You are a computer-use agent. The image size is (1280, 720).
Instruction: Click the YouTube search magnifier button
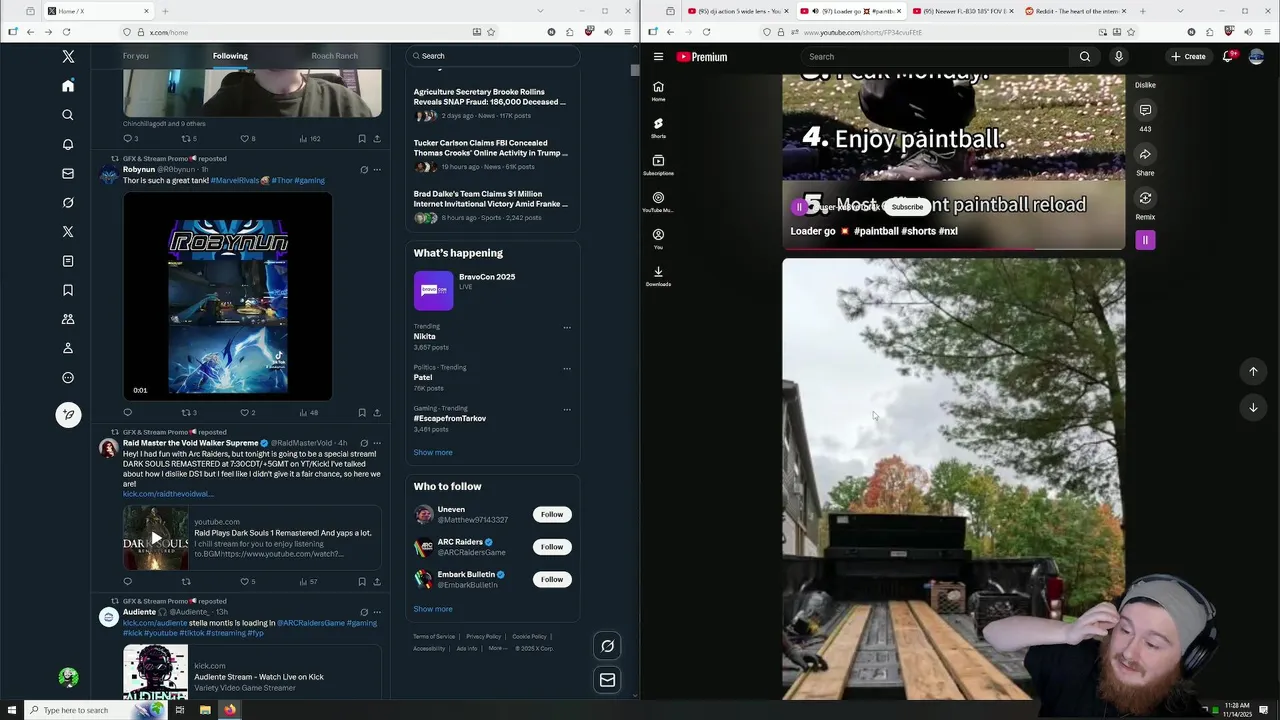click(x=1084, y=57)
